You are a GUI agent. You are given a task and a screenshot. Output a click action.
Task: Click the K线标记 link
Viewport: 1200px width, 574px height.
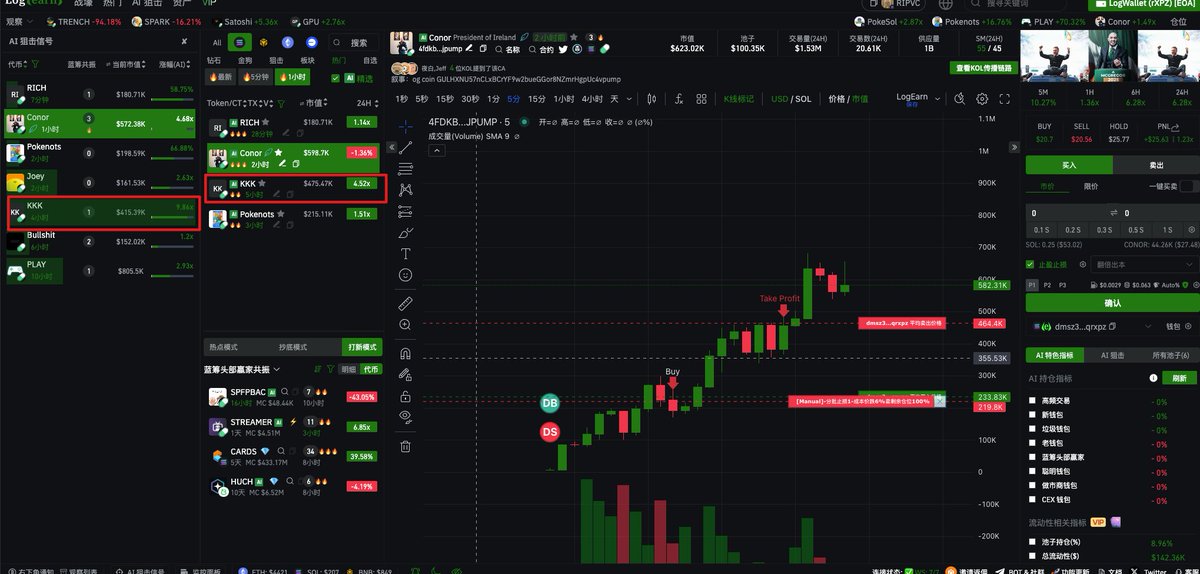pyautogui.click(x=740, y=99)
